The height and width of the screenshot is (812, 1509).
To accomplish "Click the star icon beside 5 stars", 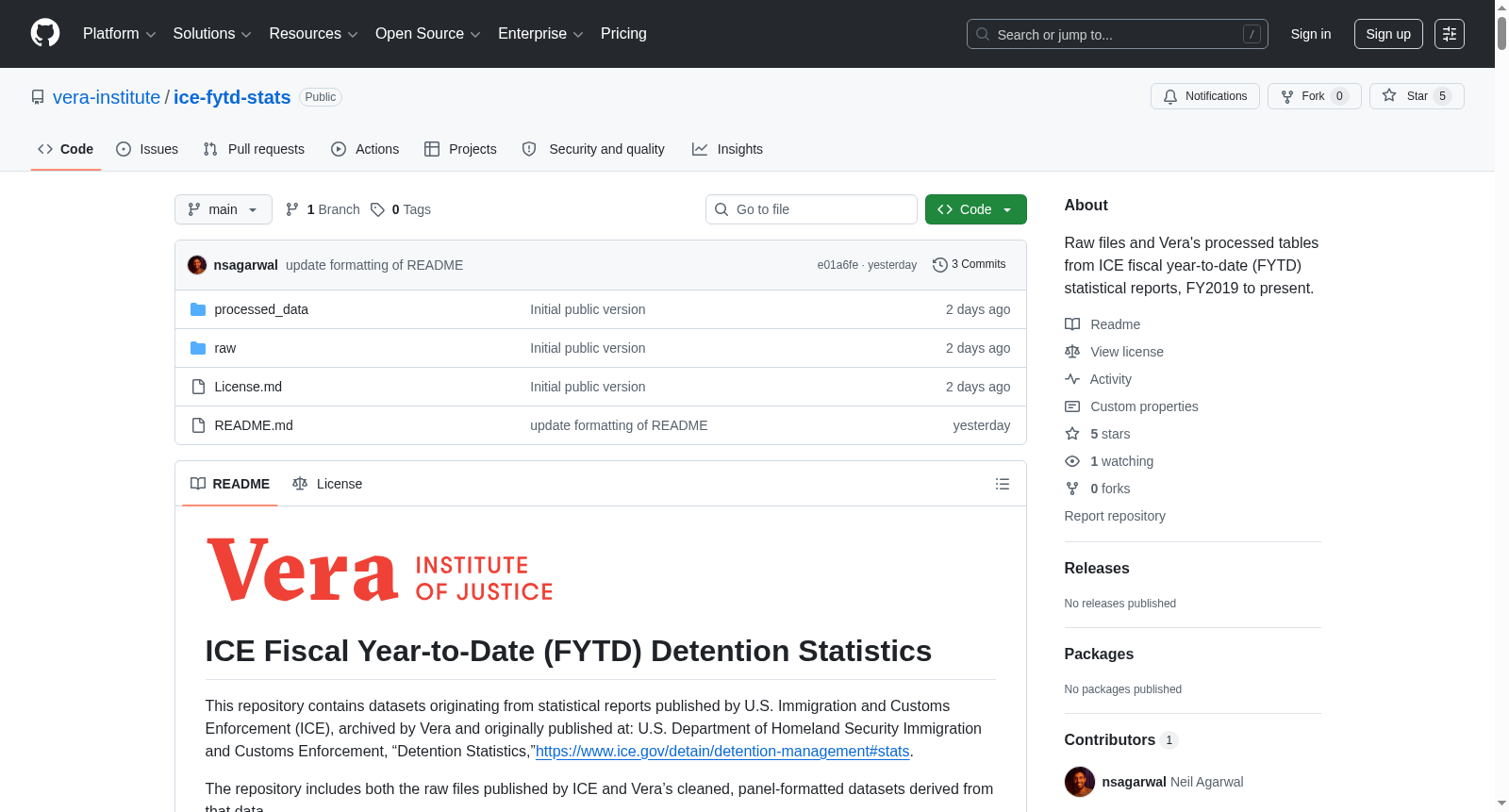I will [1072, 434].
